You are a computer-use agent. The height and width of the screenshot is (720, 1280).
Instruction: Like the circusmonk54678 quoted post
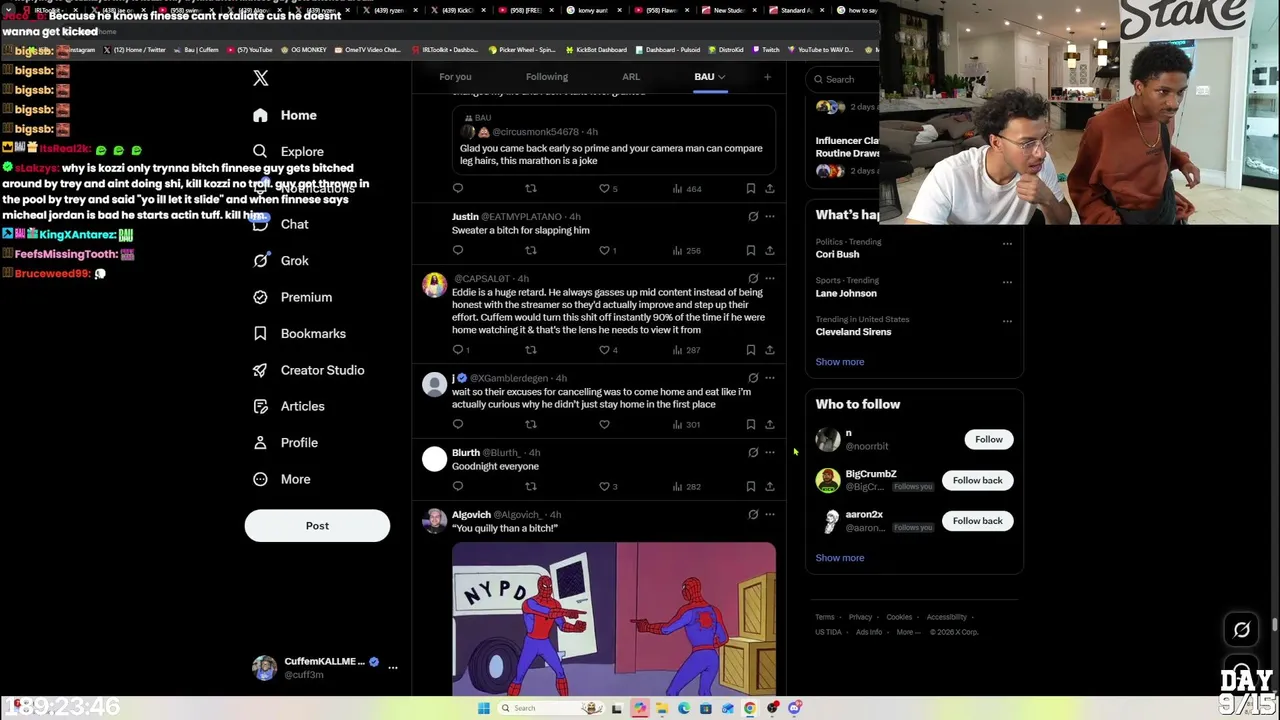[604, 188]
